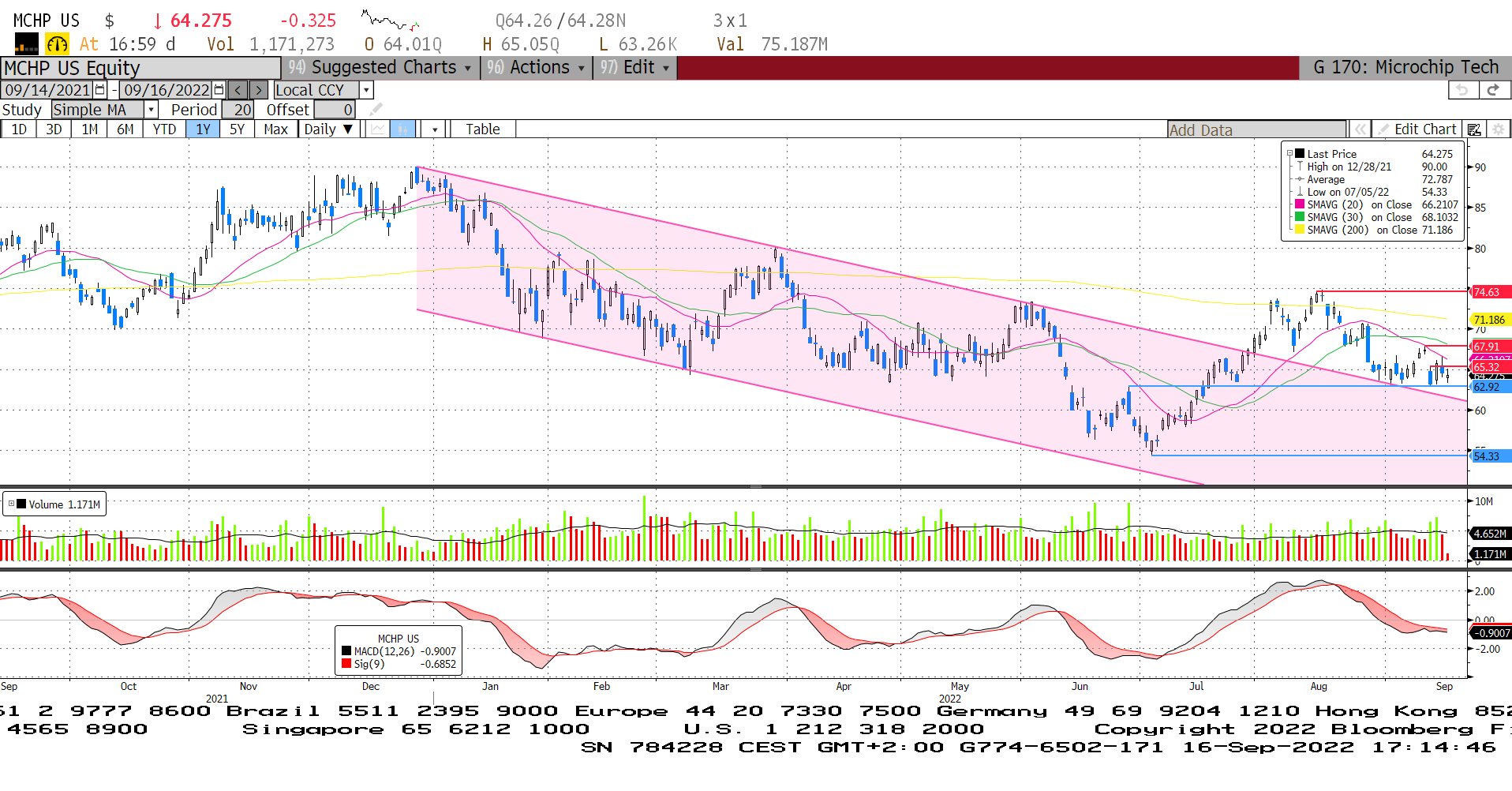The height and width of the screenshot is (791, 1512).
Task: Select the 1Y range toggle
Action: 204,129
